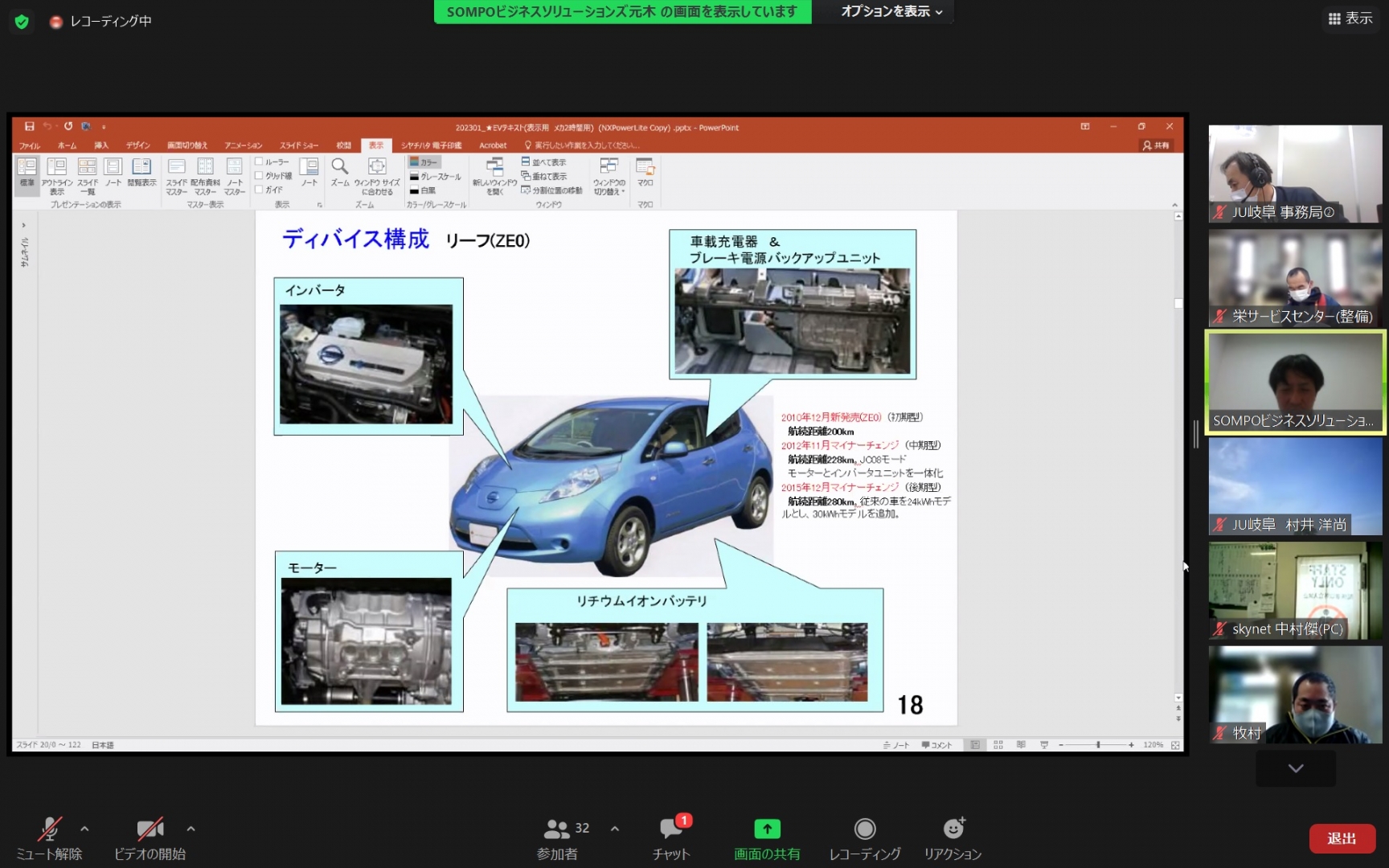
Task: Expand the thumbnail pane arrow
Action: click(x=24, y=225)
